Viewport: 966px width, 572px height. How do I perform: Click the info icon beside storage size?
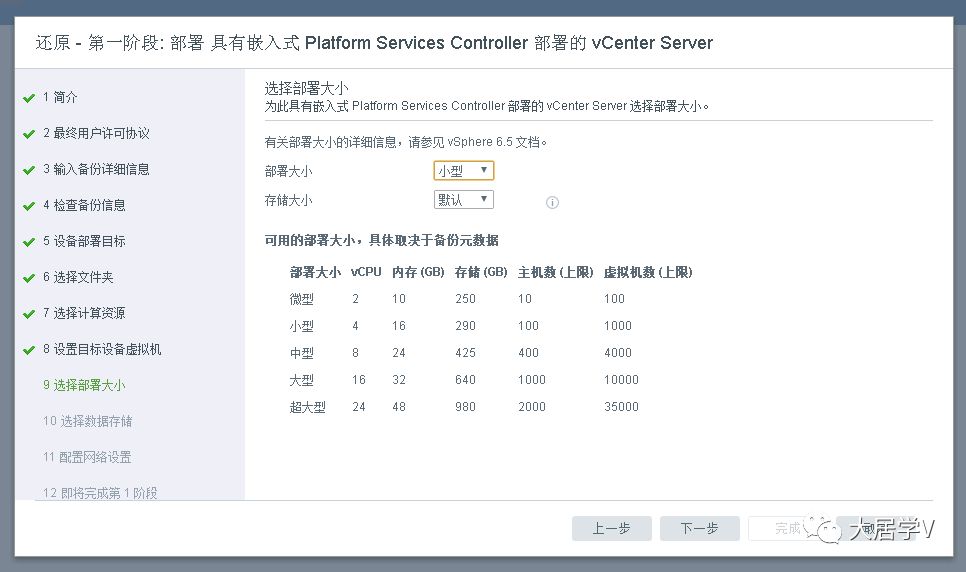(552, 202)
